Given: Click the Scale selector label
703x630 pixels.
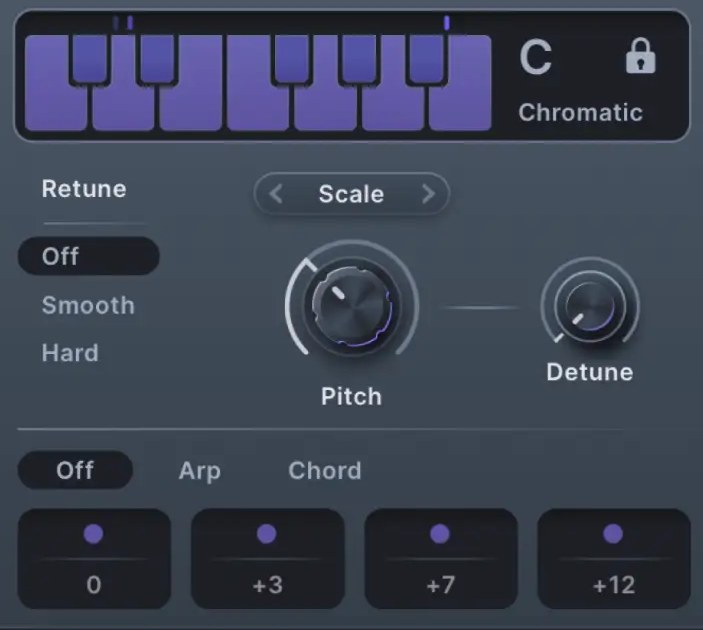Looking at the screenshot, I should click(x=351, y=194).
